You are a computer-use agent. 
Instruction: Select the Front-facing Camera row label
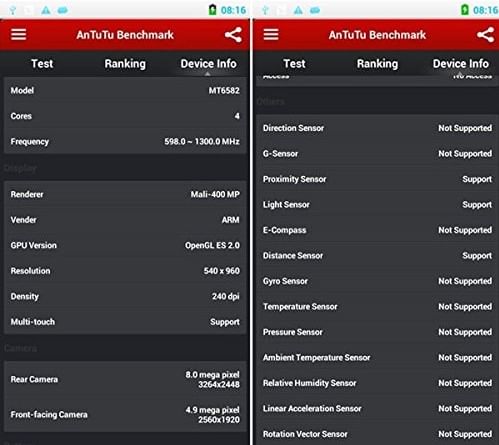pyautogui.click(x=49, y=414)
